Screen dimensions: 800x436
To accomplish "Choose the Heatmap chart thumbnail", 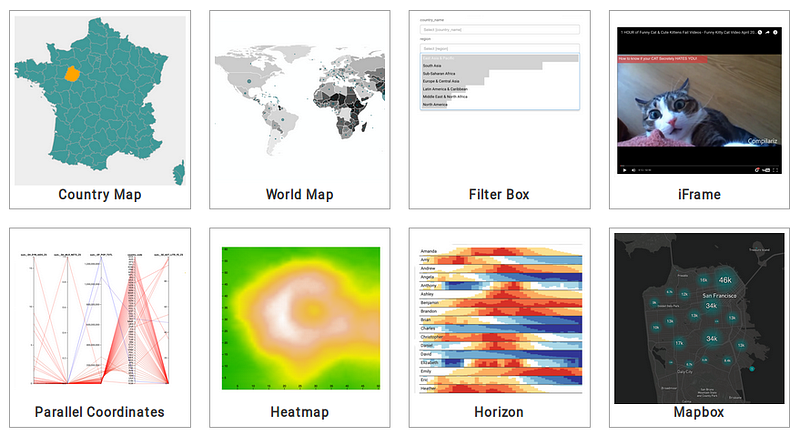I will (x=301, y=318).
